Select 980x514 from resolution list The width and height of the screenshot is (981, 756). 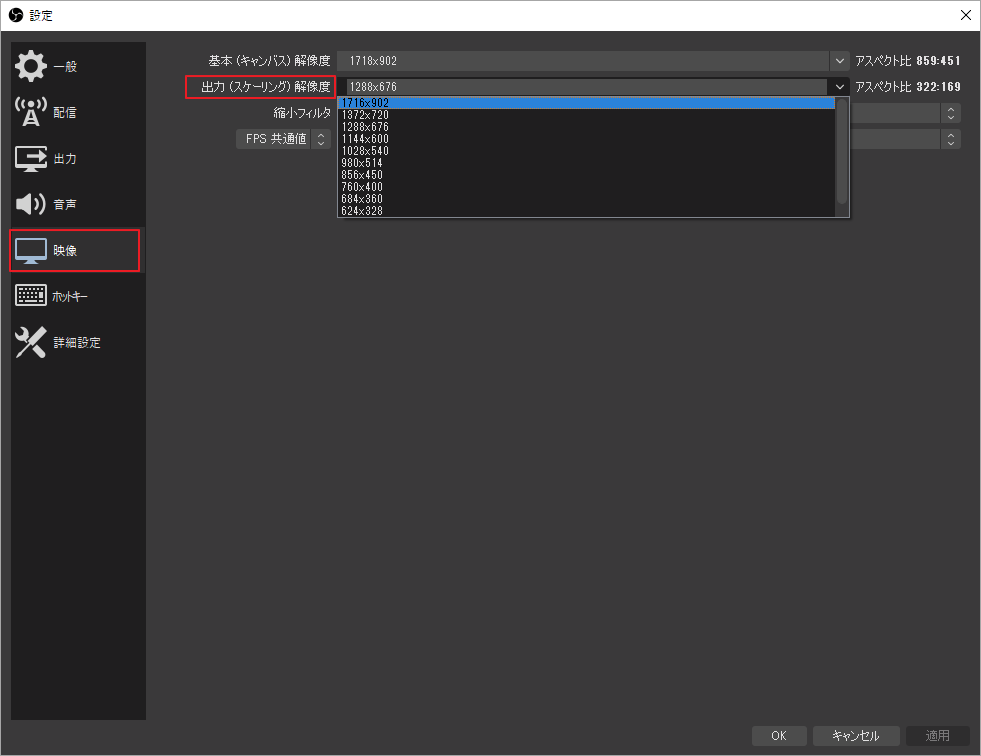586,163
